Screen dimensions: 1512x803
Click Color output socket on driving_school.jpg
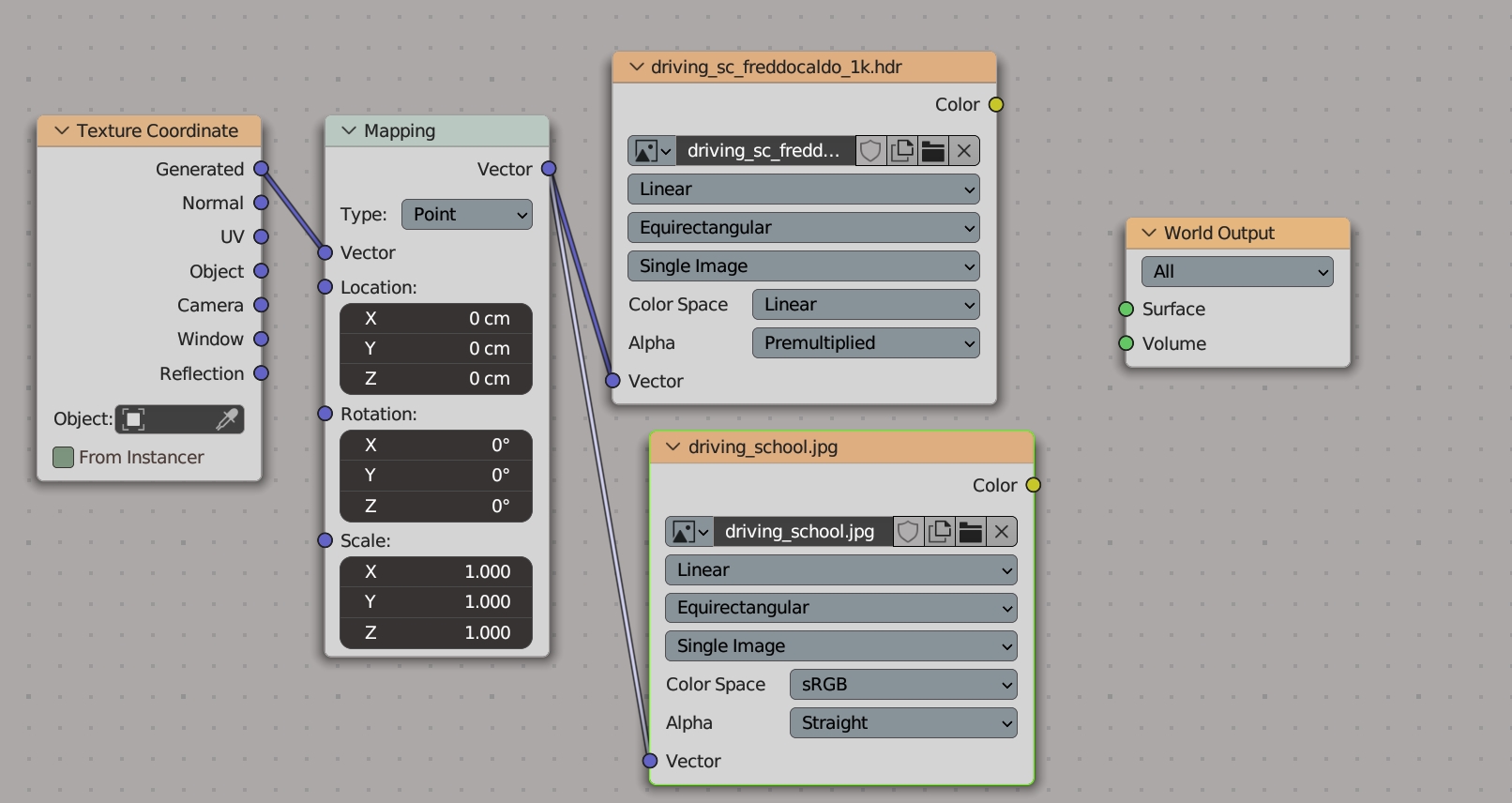pyautogui.click(x=1033, y=485)
